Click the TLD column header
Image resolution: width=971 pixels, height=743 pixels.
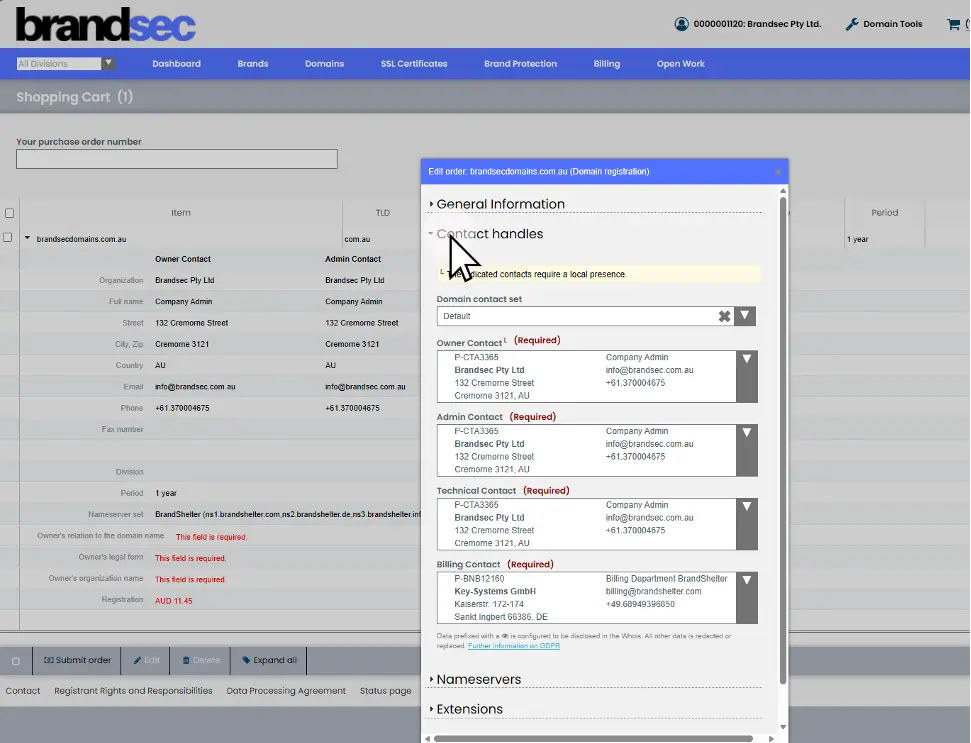pyautogui.click(x=383, y=213)
